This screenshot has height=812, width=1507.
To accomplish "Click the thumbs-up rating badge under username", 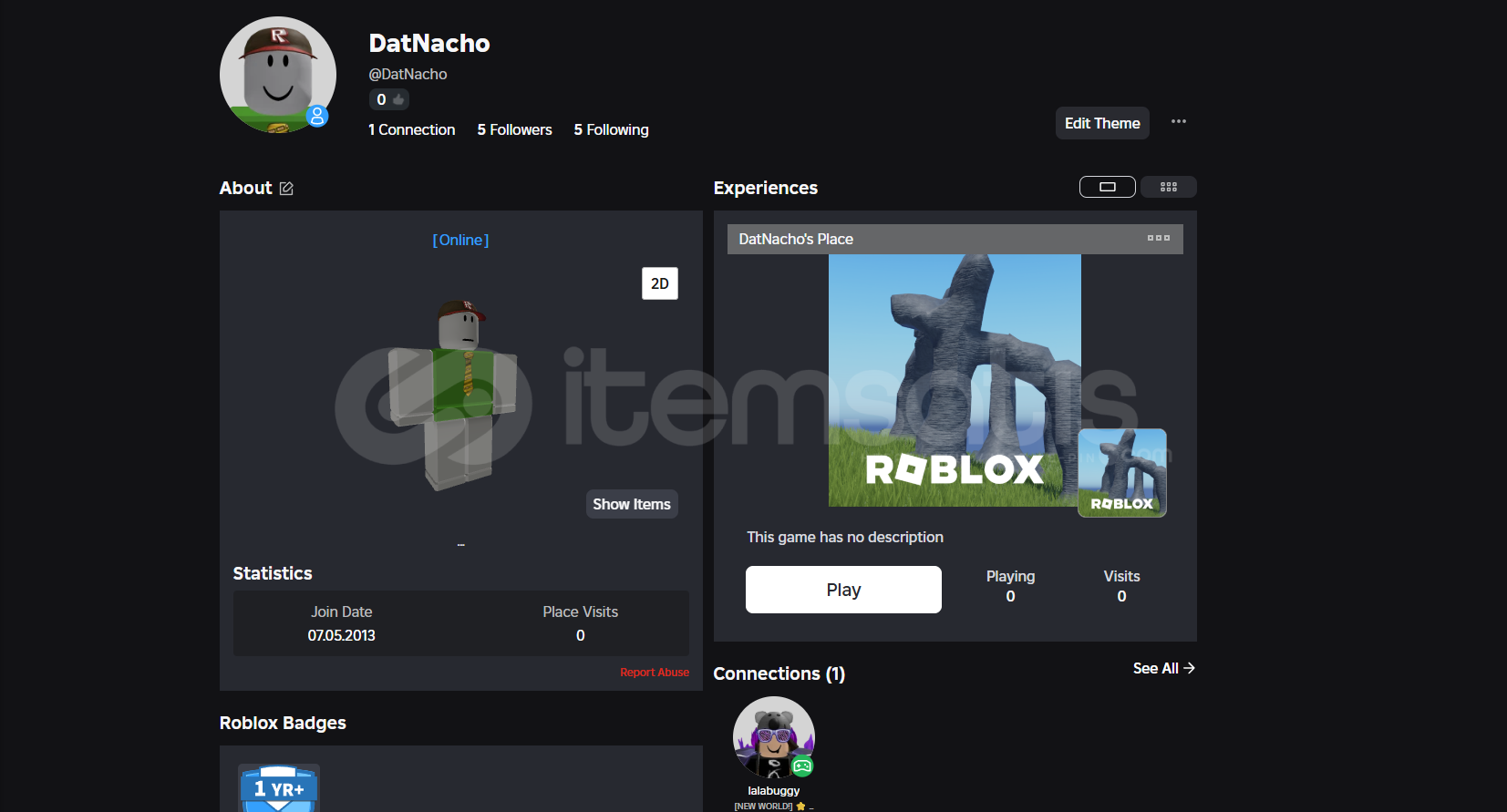I will [389, 99].
